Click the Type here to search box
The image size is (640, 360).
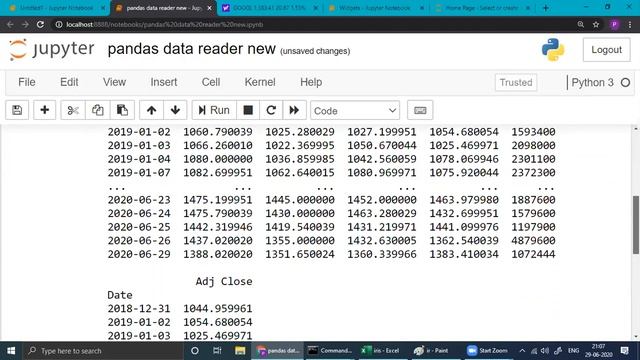point(102,351)
